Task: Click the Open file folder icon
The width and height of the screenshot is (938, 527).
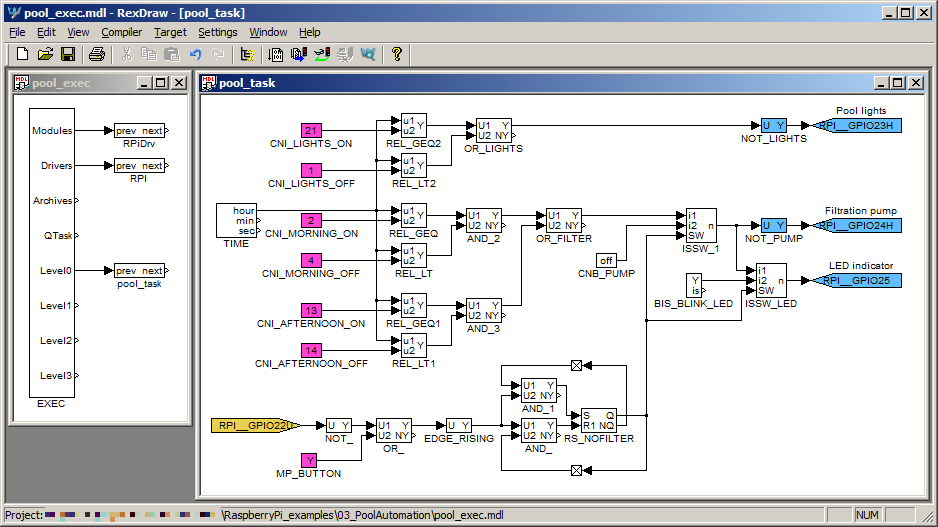Action: 45,54
